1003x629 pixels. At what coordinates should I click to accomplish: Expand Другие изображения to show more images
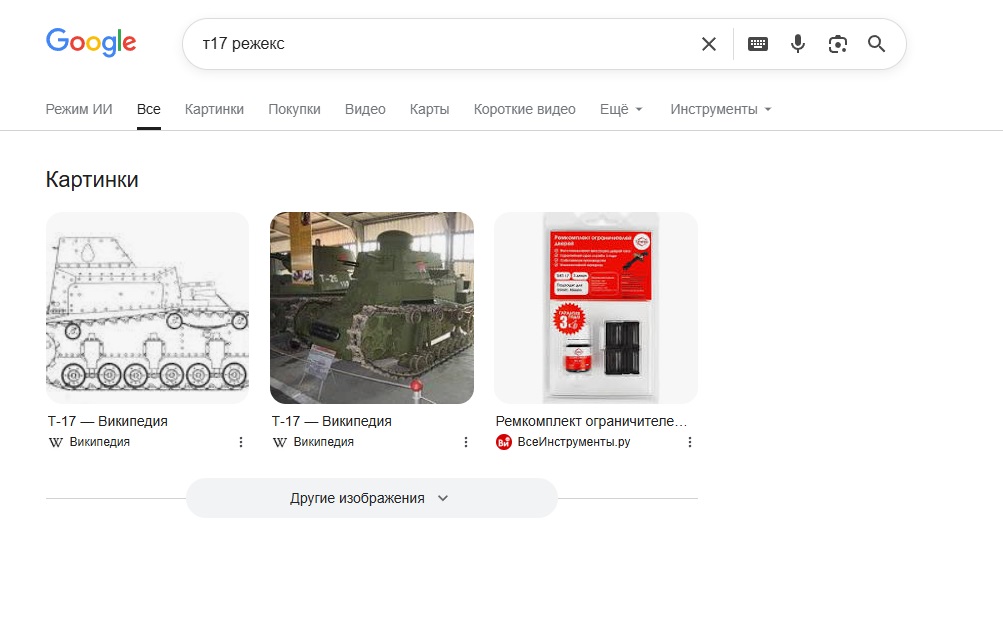(370, 498)
